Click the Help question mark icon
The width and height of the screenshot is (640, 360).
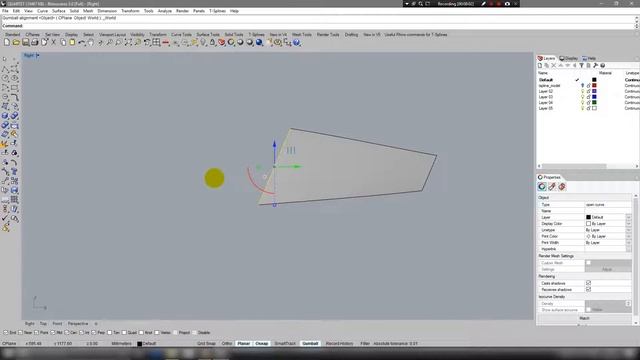coord(297,42)
